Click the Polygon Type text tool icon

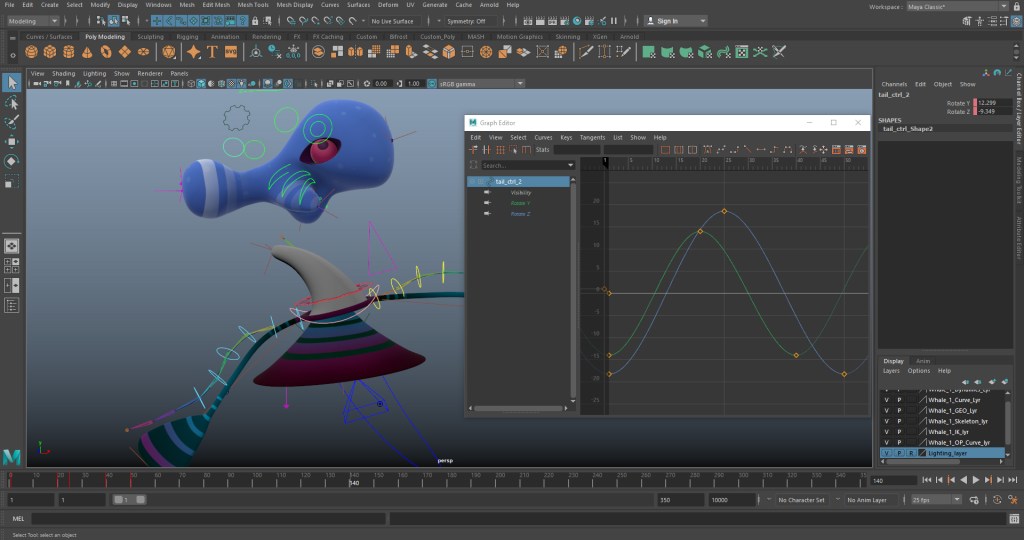213,51
